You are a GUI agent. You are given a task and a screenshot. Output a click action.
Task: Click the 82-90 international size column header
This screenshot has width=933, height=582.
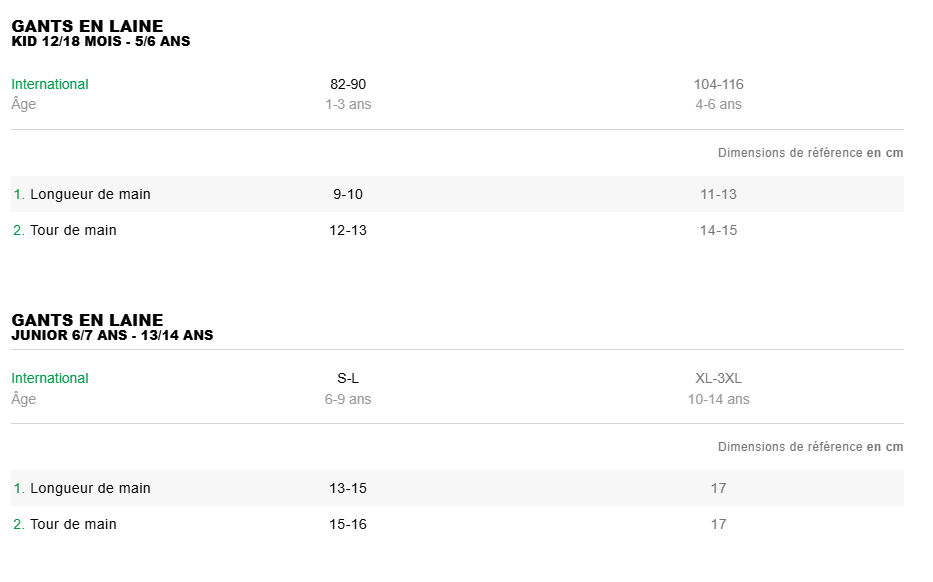[348, 84]
